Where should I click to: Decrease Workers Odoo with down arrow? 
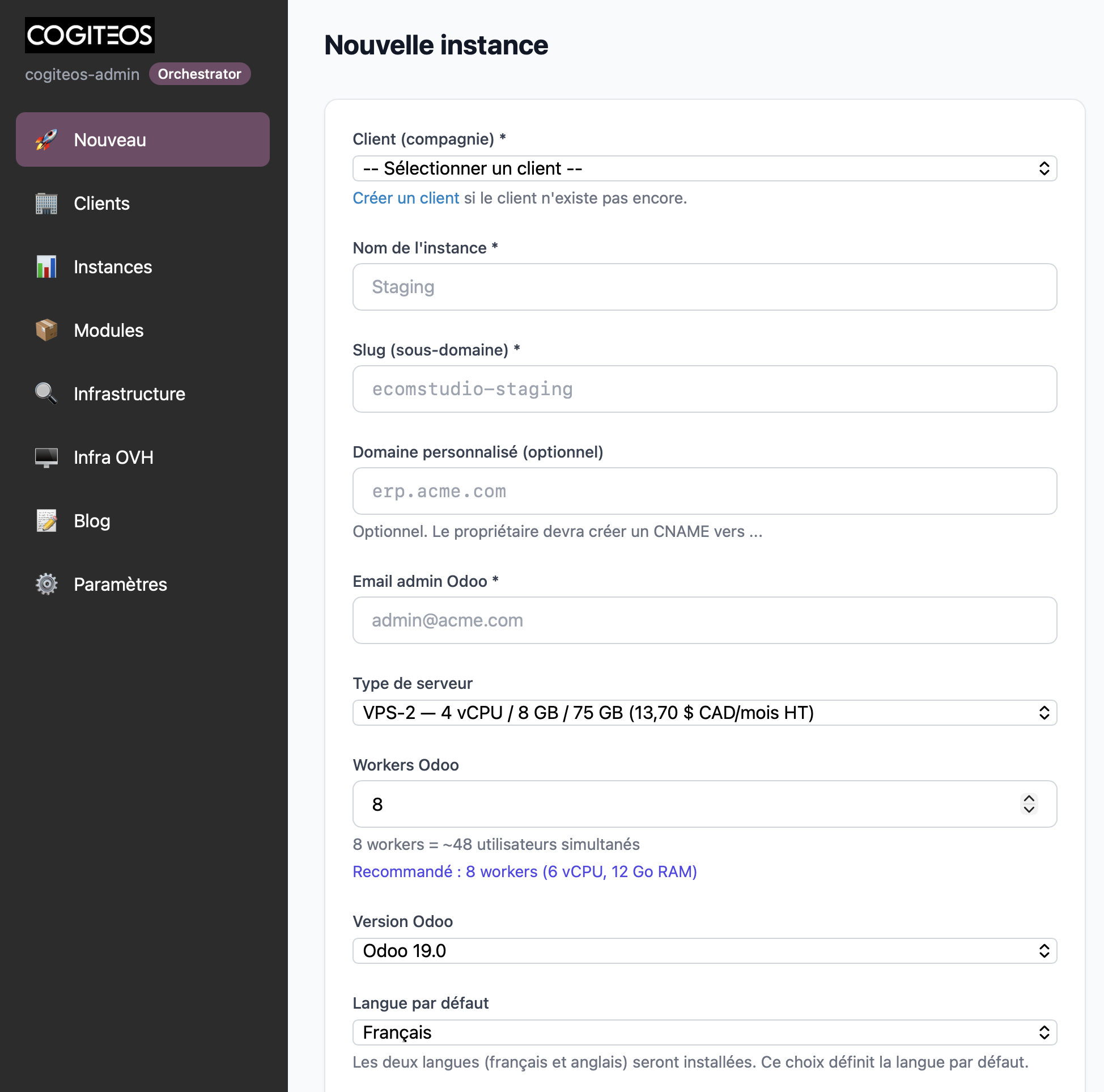[x=1029, y=809]
